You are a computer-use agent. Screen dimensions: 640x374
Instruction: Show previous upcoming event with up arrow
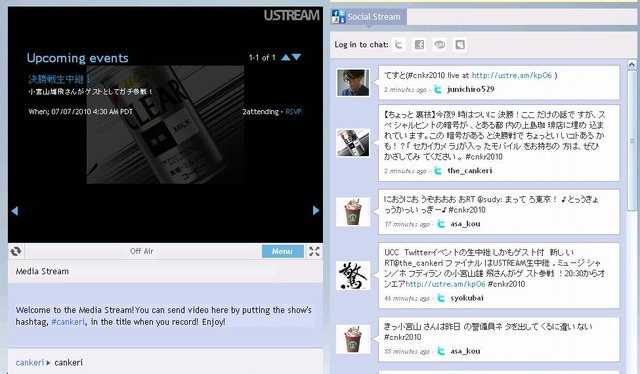pos(286,57)
